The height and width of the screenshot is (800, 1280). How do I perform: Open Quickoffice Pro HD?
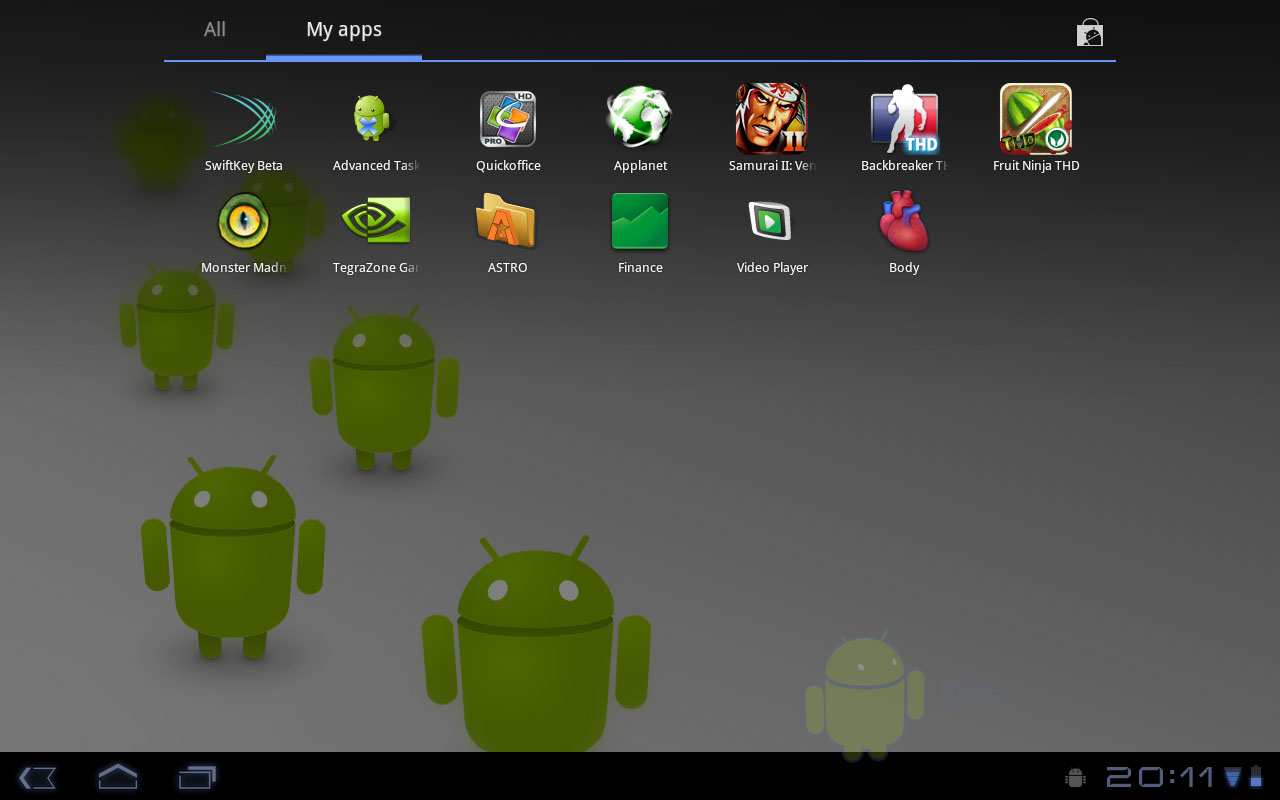(x=508, y=130)
